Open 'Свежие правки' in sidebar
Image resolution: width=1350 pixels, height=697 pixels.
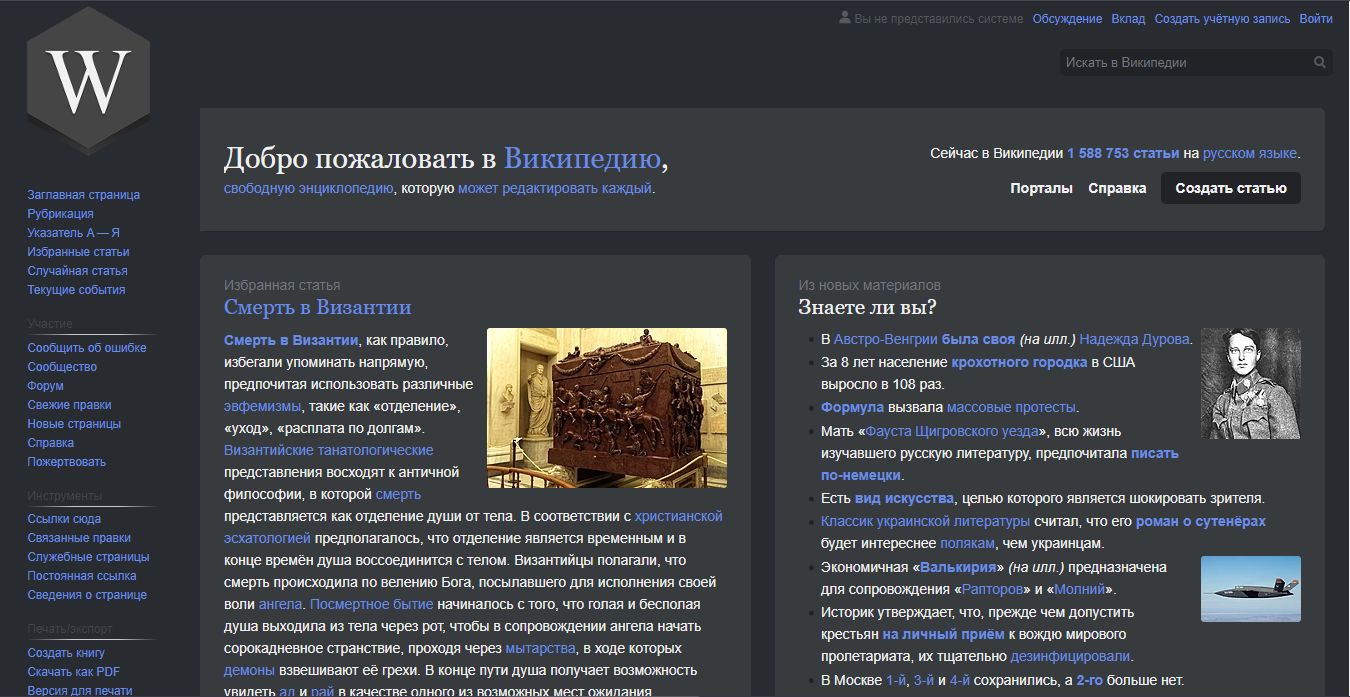pyautogui.click(x=70, y=405)
